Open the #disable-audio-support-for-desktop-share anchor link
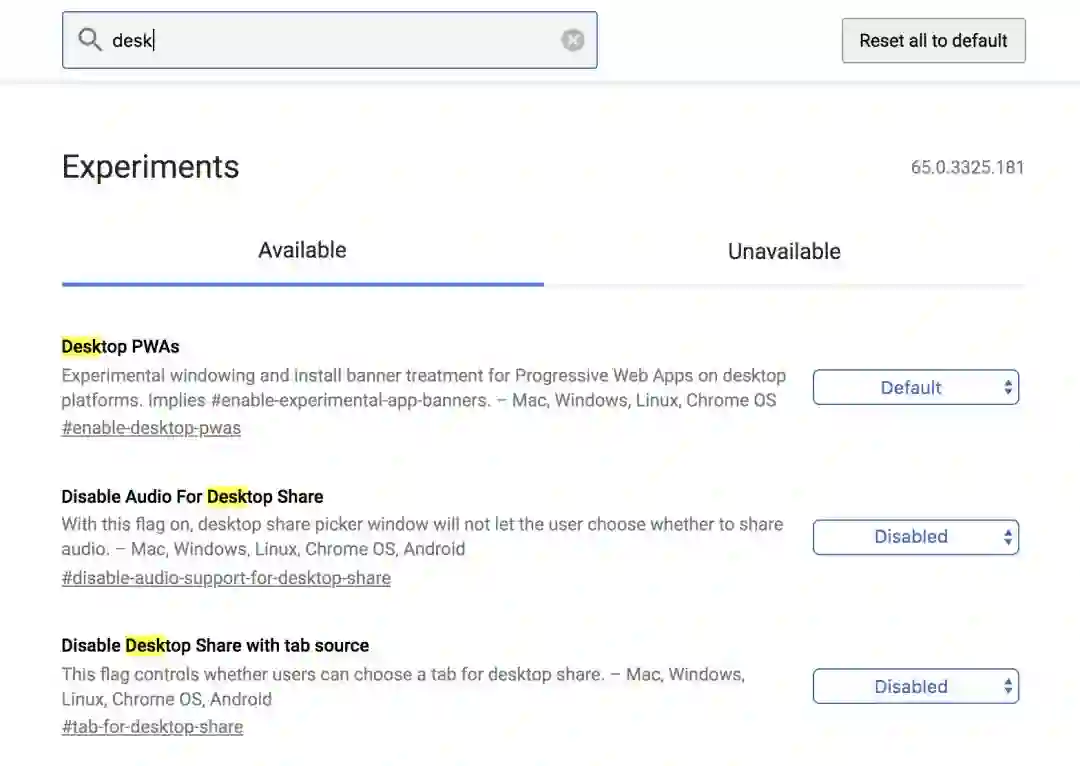 (226, 578)
